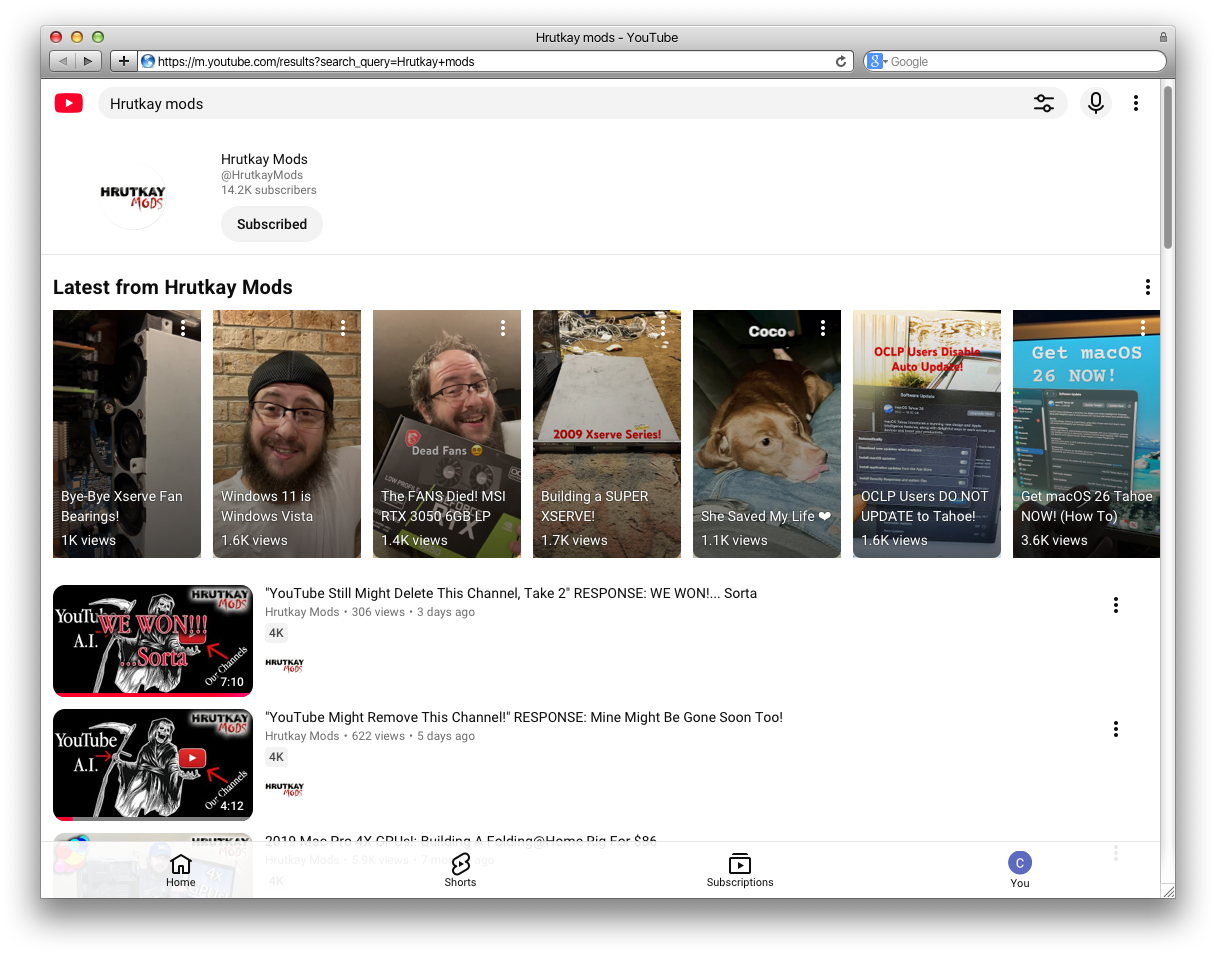Open YouTube header more options menu
The height and width of the screenshot is (954, 1216).
(1135, 103)
